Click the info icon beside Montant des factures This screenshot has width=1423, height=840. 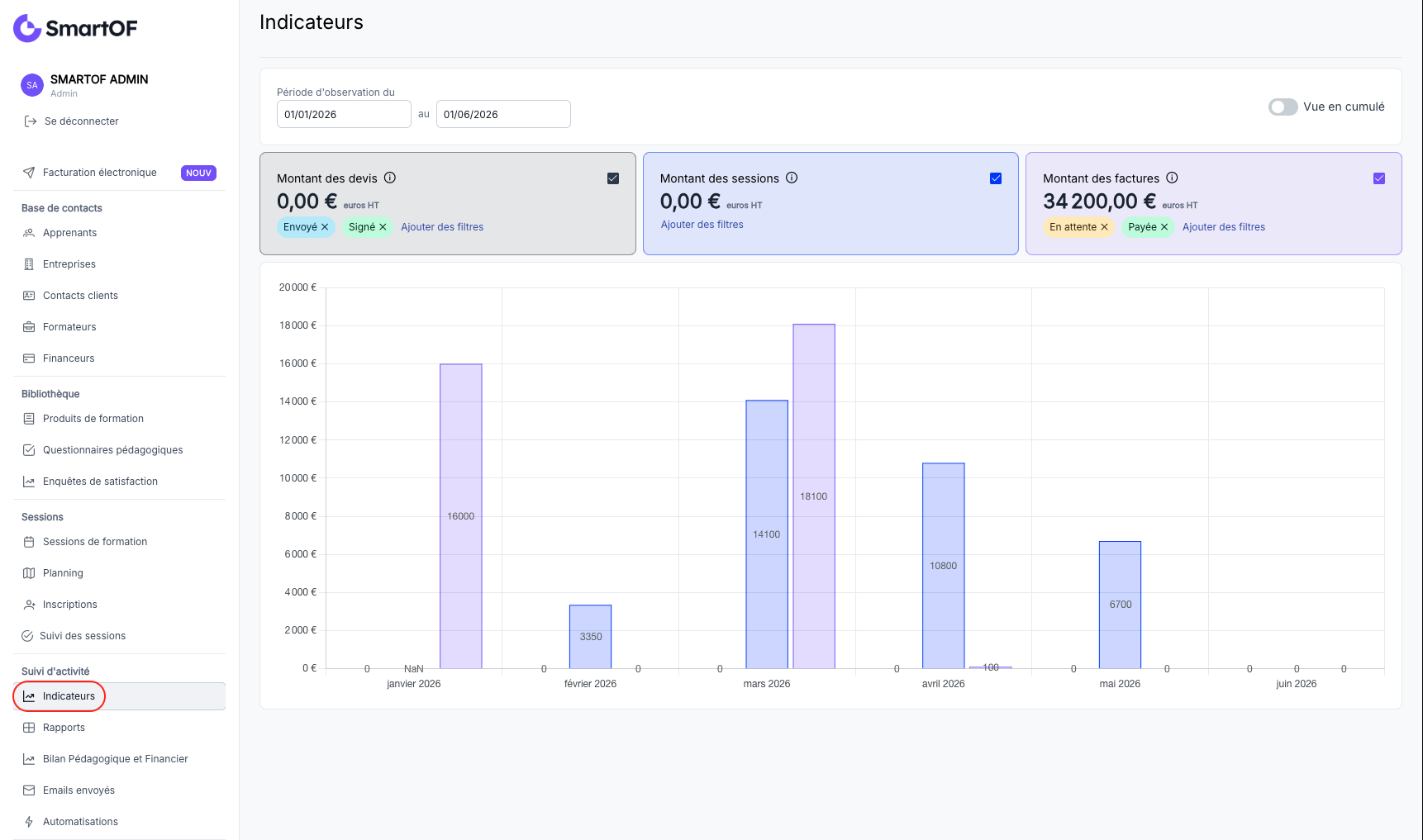point(1172,178)
